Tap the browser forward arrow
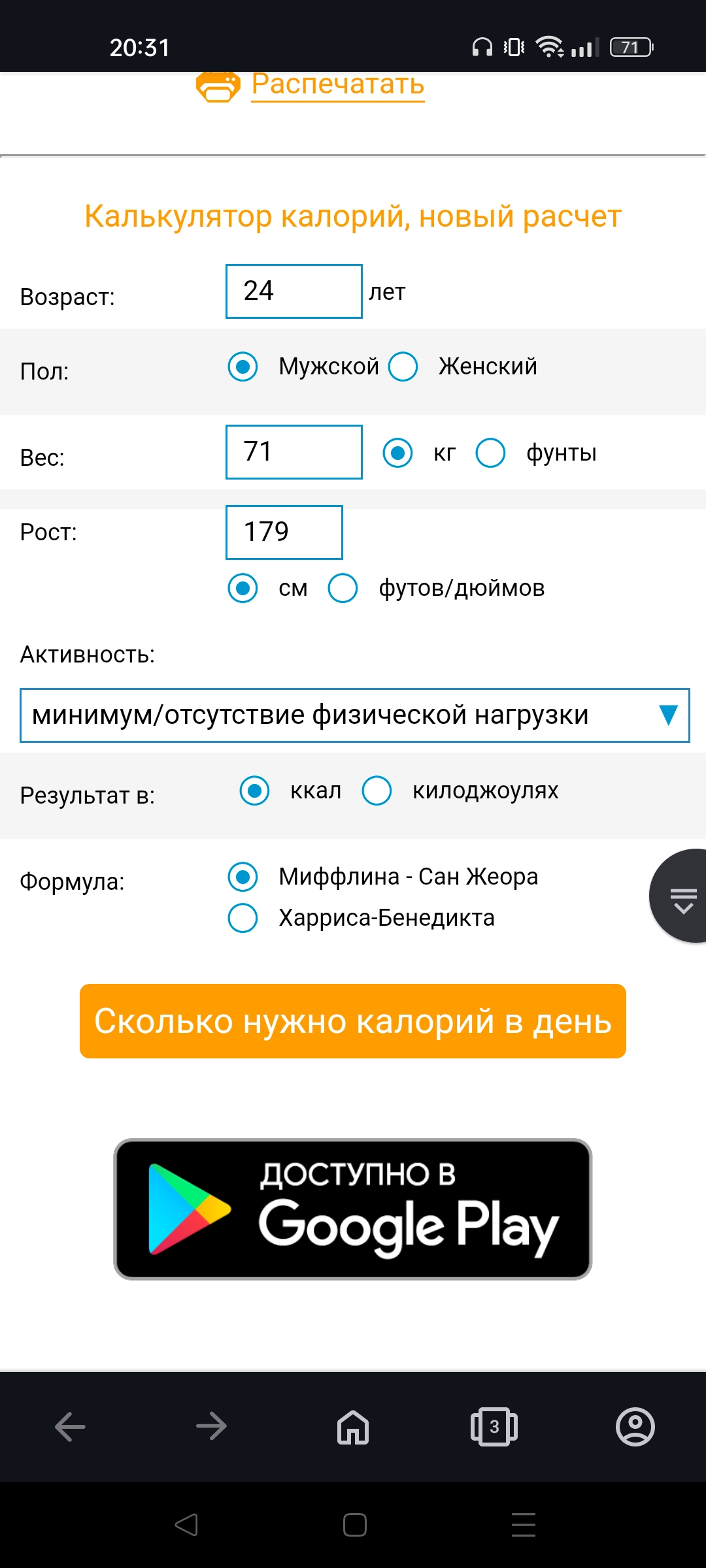 tap(211, 1426)
